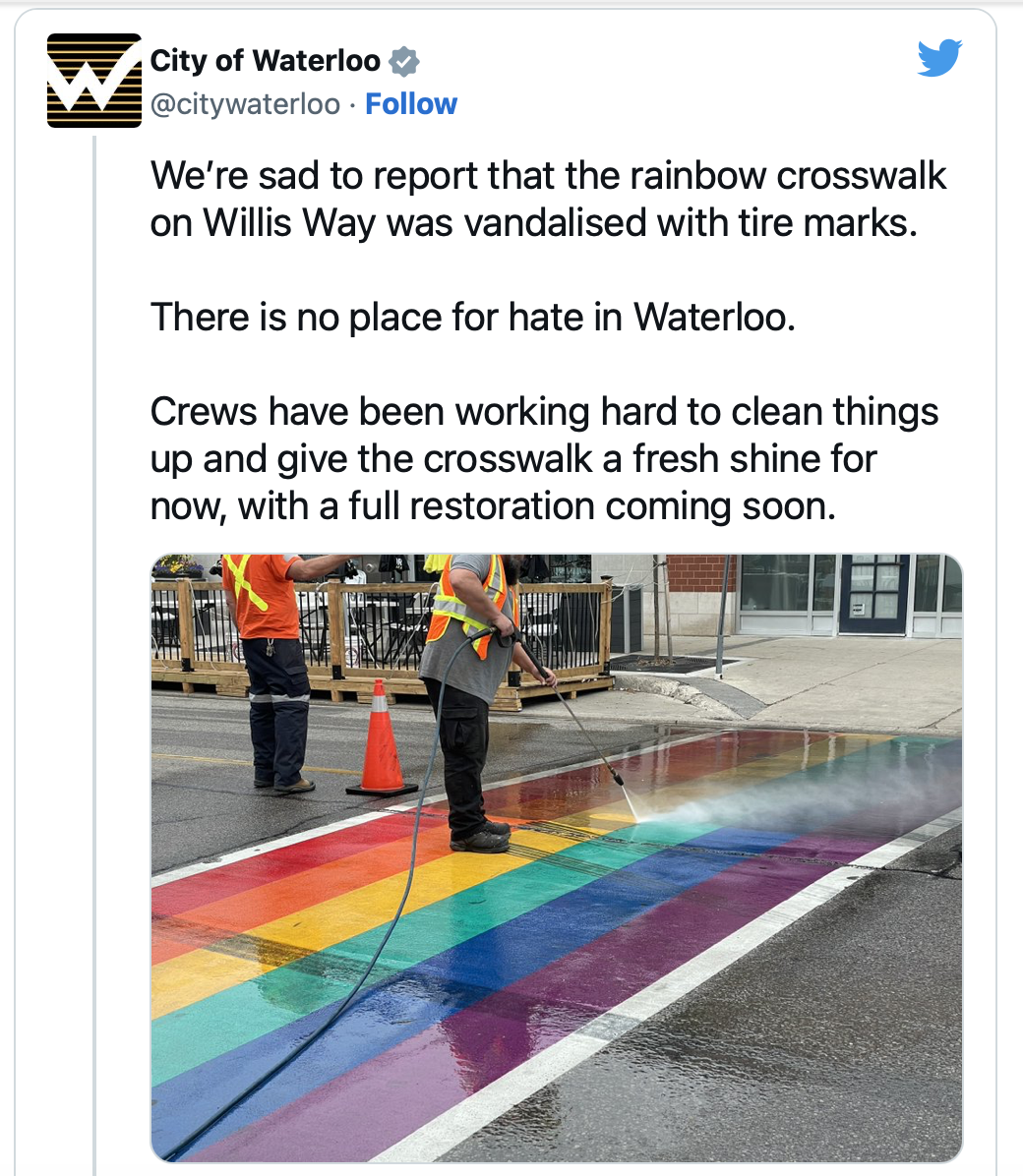
Task: Click the City of Waterloo avatar logo
Action: point(93,81)
